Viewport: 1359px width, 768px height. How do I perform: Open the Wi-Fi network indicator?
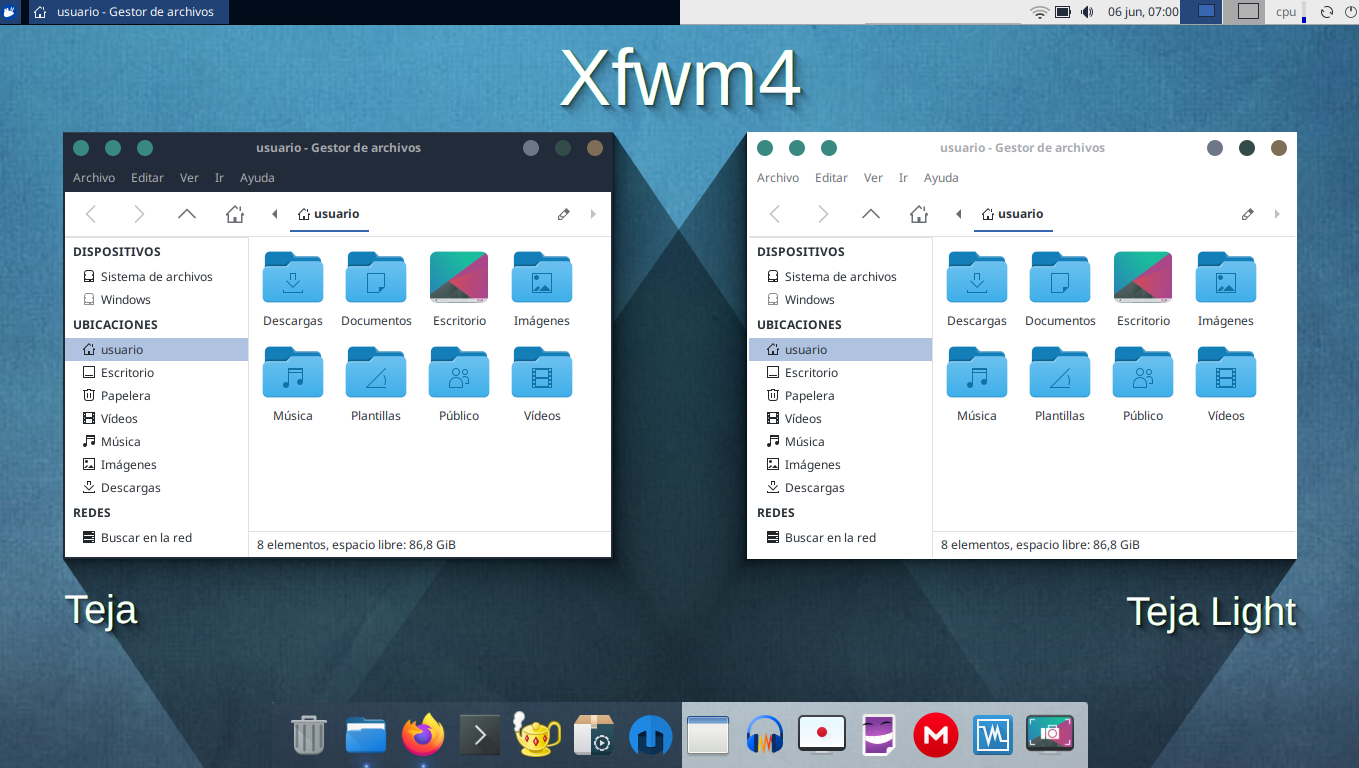tap(1040, 12)
